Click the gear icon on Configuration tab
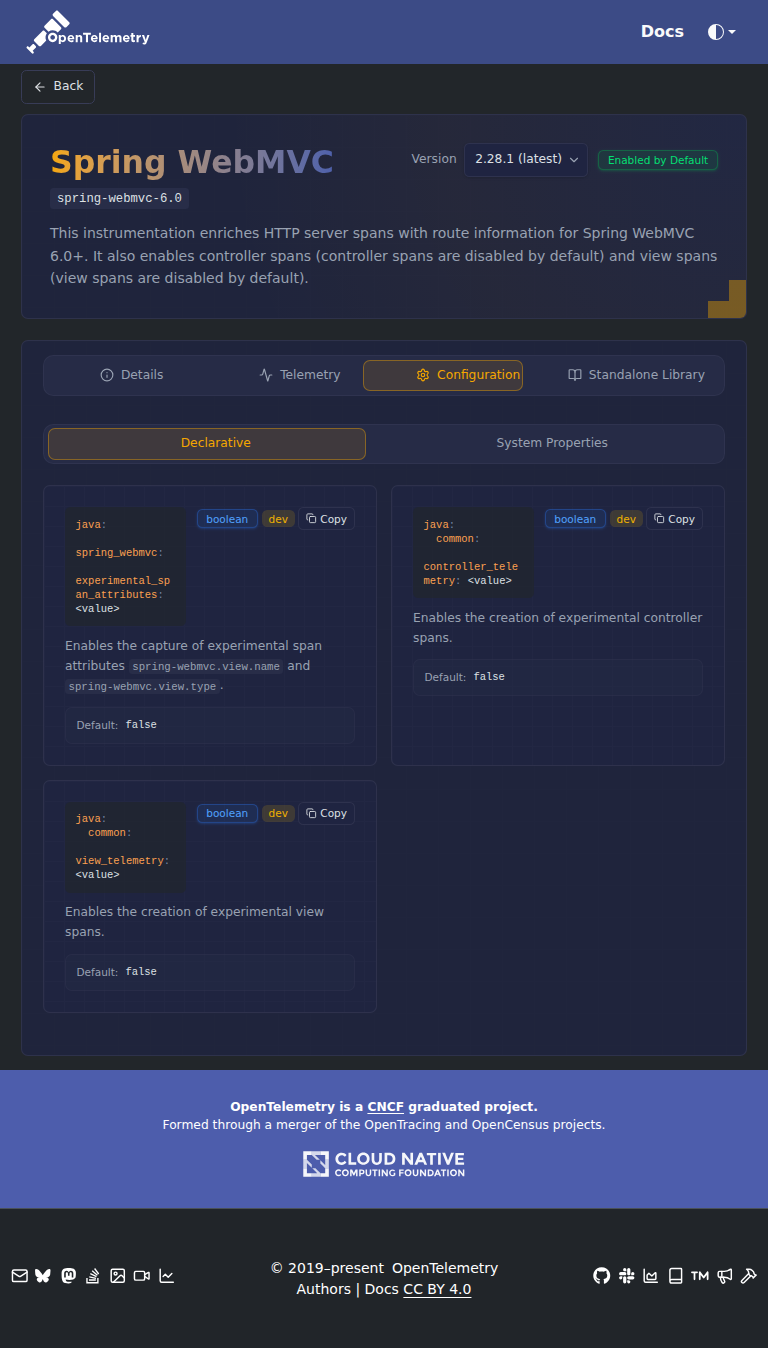The image size is (768, 1348). coord(423,375)
